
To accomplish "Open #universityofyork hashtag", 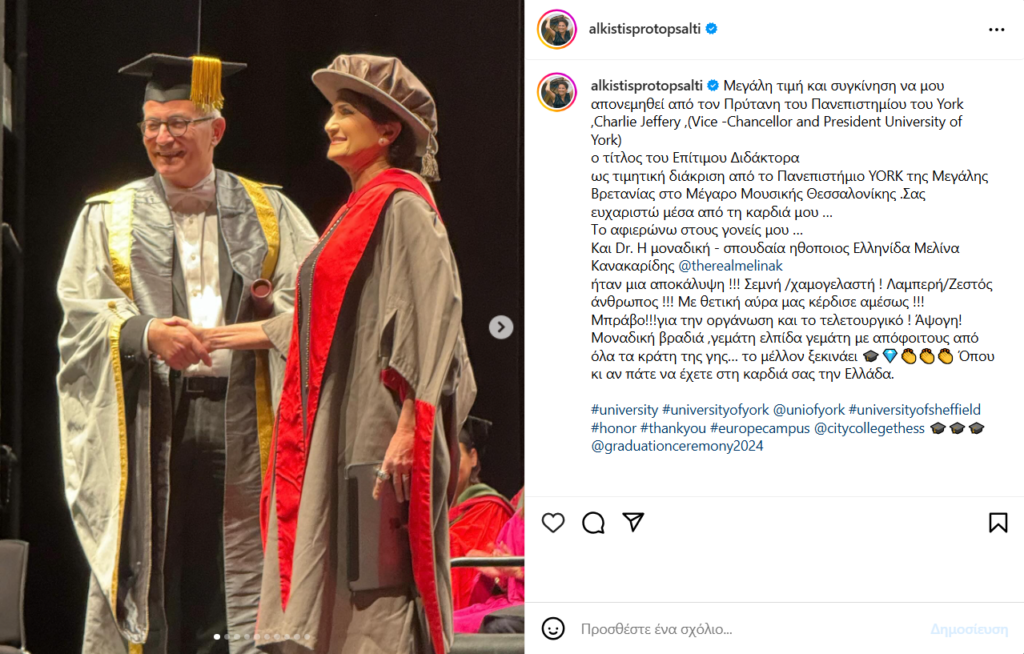I will coord(715,410).
